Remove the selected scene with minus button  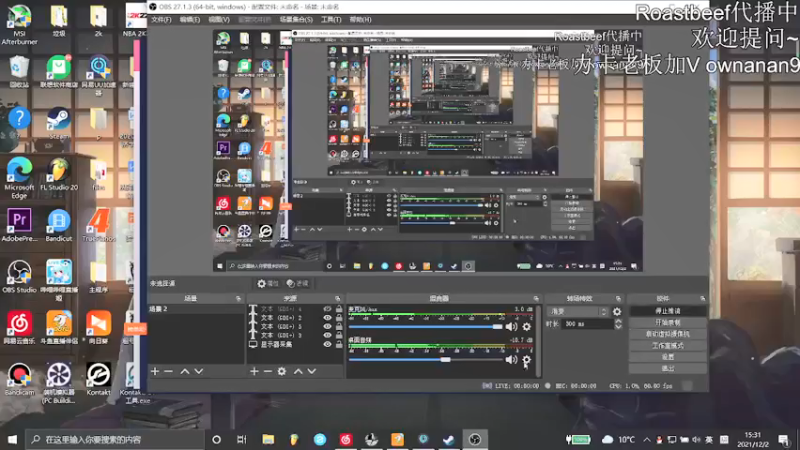tap(169, 371)
